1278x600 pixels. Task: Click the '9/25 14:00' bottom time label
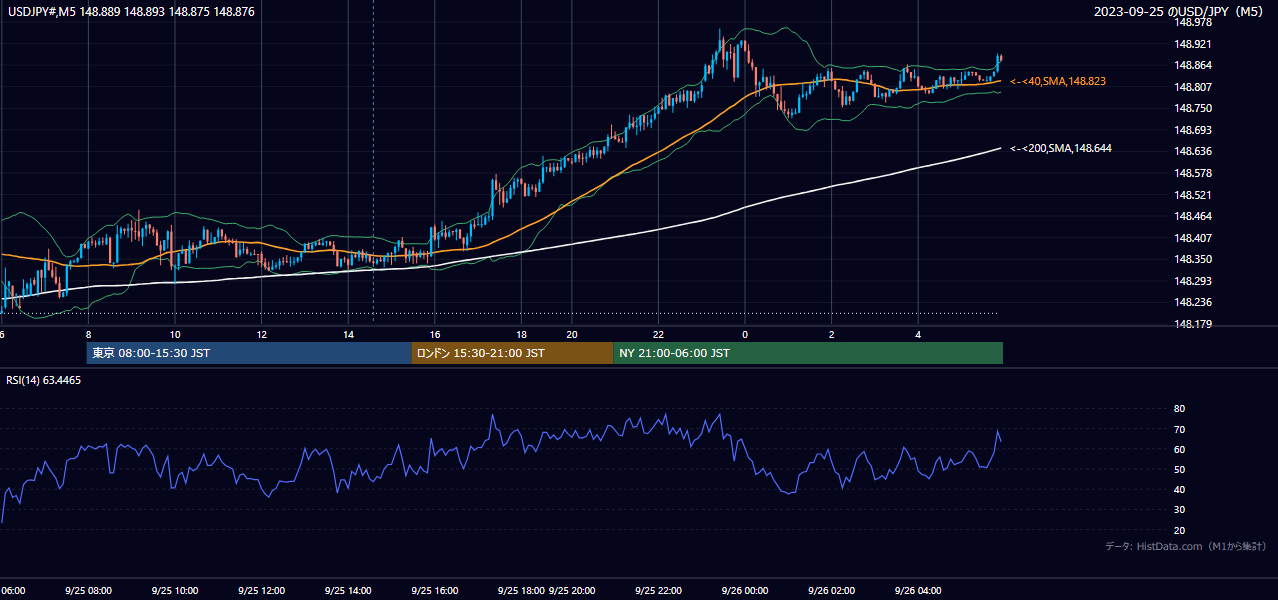click(348, 590)
